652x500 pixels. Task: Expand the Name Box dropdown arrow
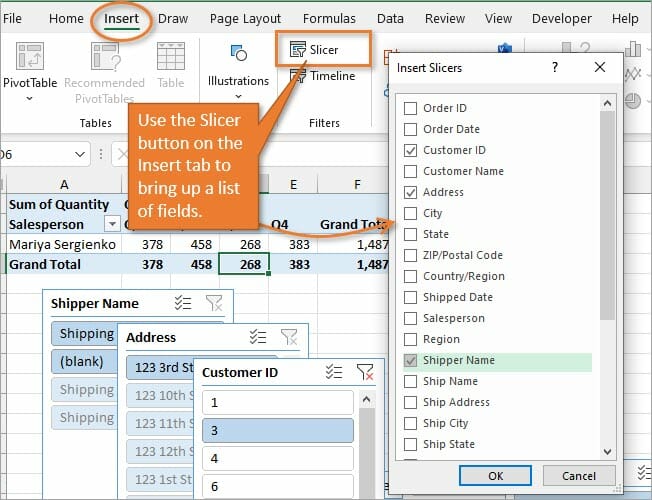tap(84, 155)
